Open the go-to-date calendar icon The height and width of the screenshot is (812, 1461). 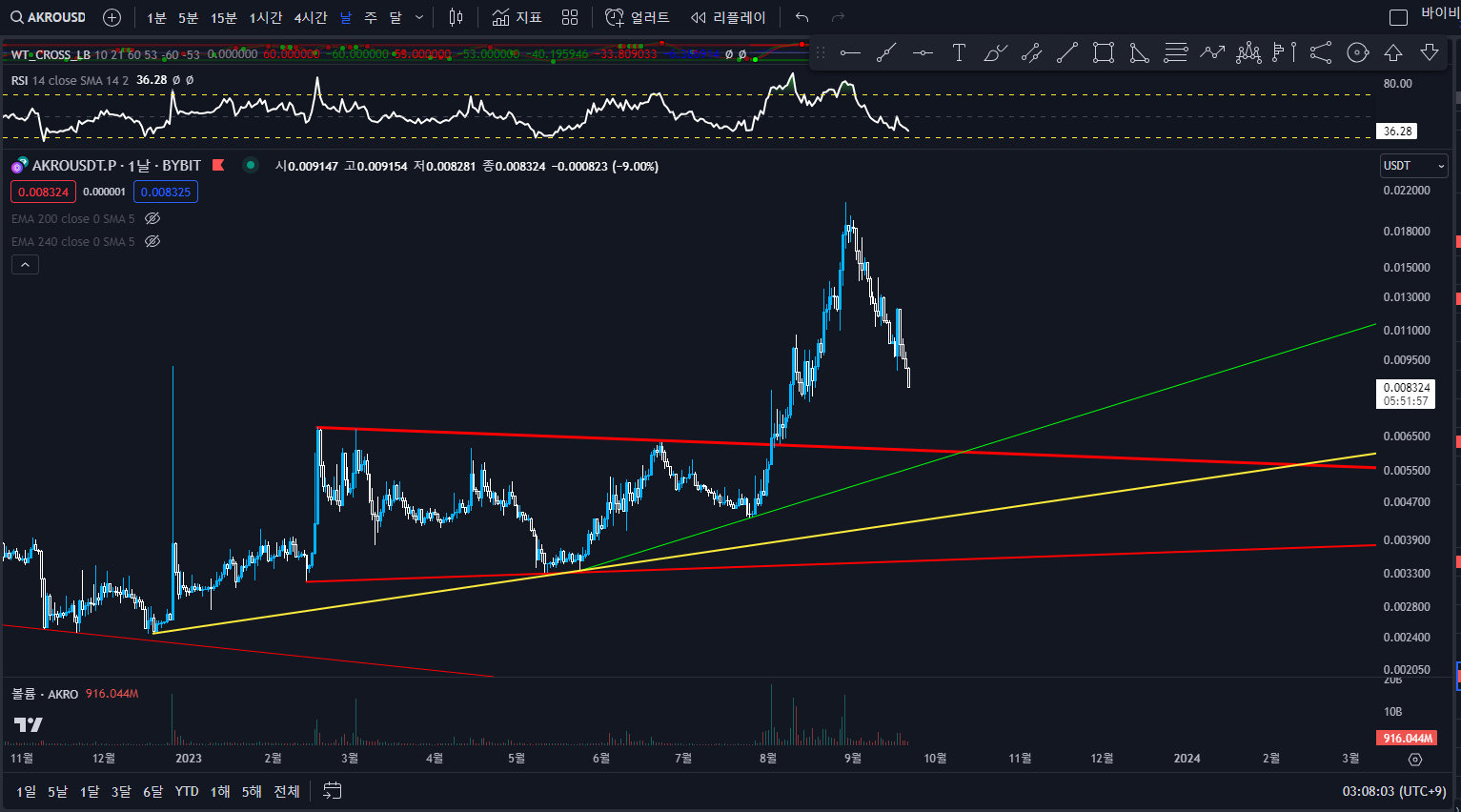(x=333, y=791)
